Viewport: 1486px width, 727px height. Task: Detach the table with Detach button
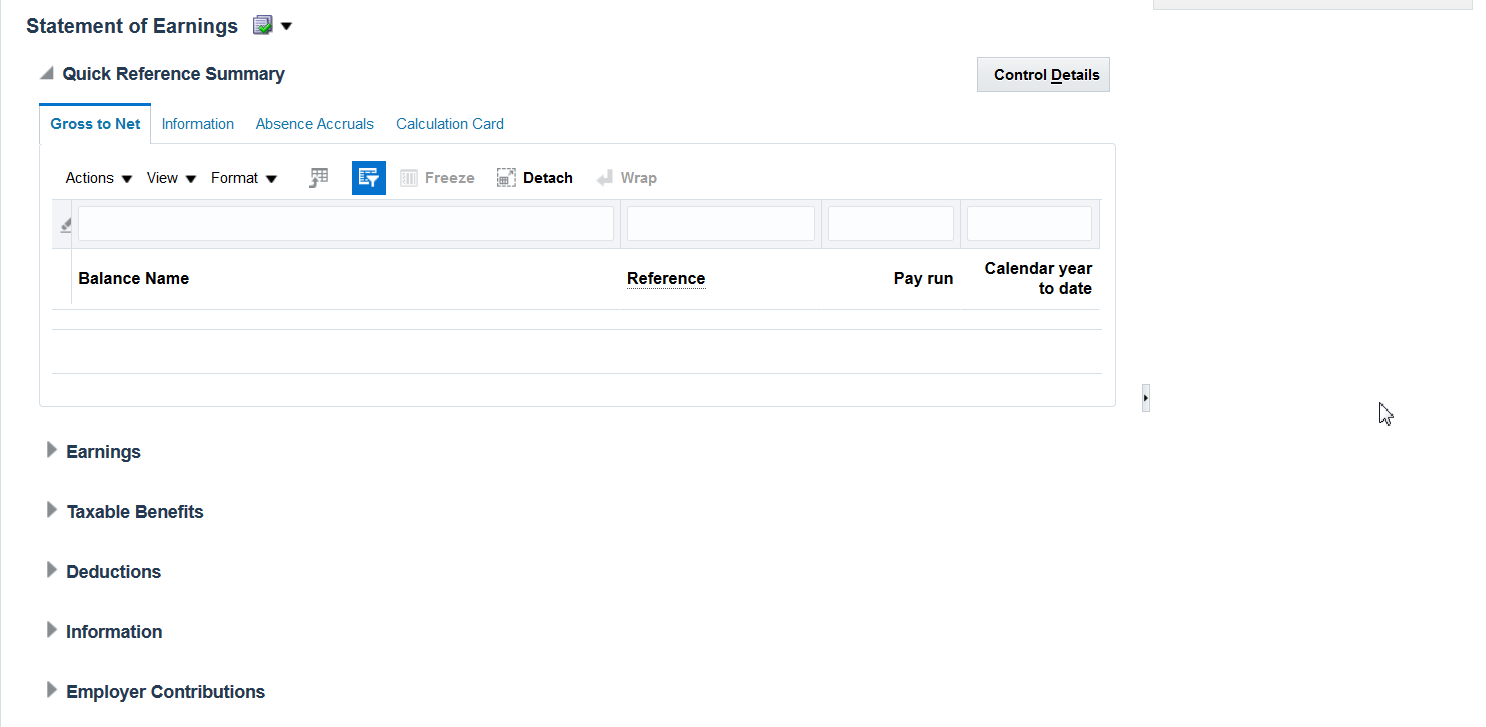tap(535, 178)
